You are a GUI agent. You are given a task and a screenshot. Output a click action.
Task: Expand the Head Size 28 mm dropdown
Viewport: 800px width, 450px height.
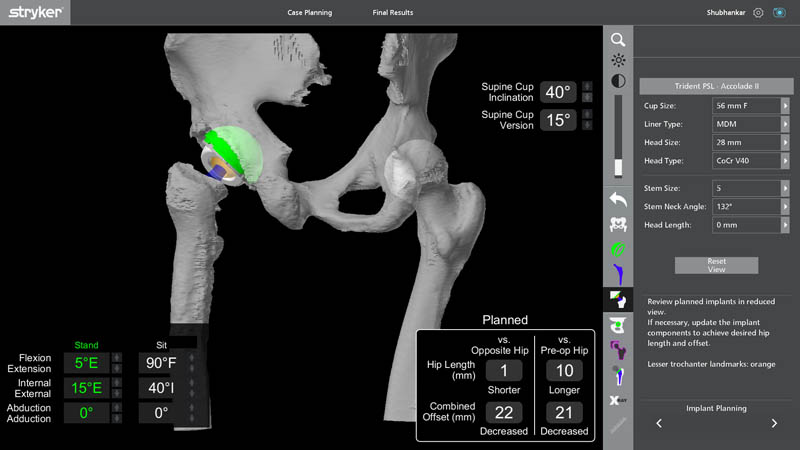pos(751,142)
